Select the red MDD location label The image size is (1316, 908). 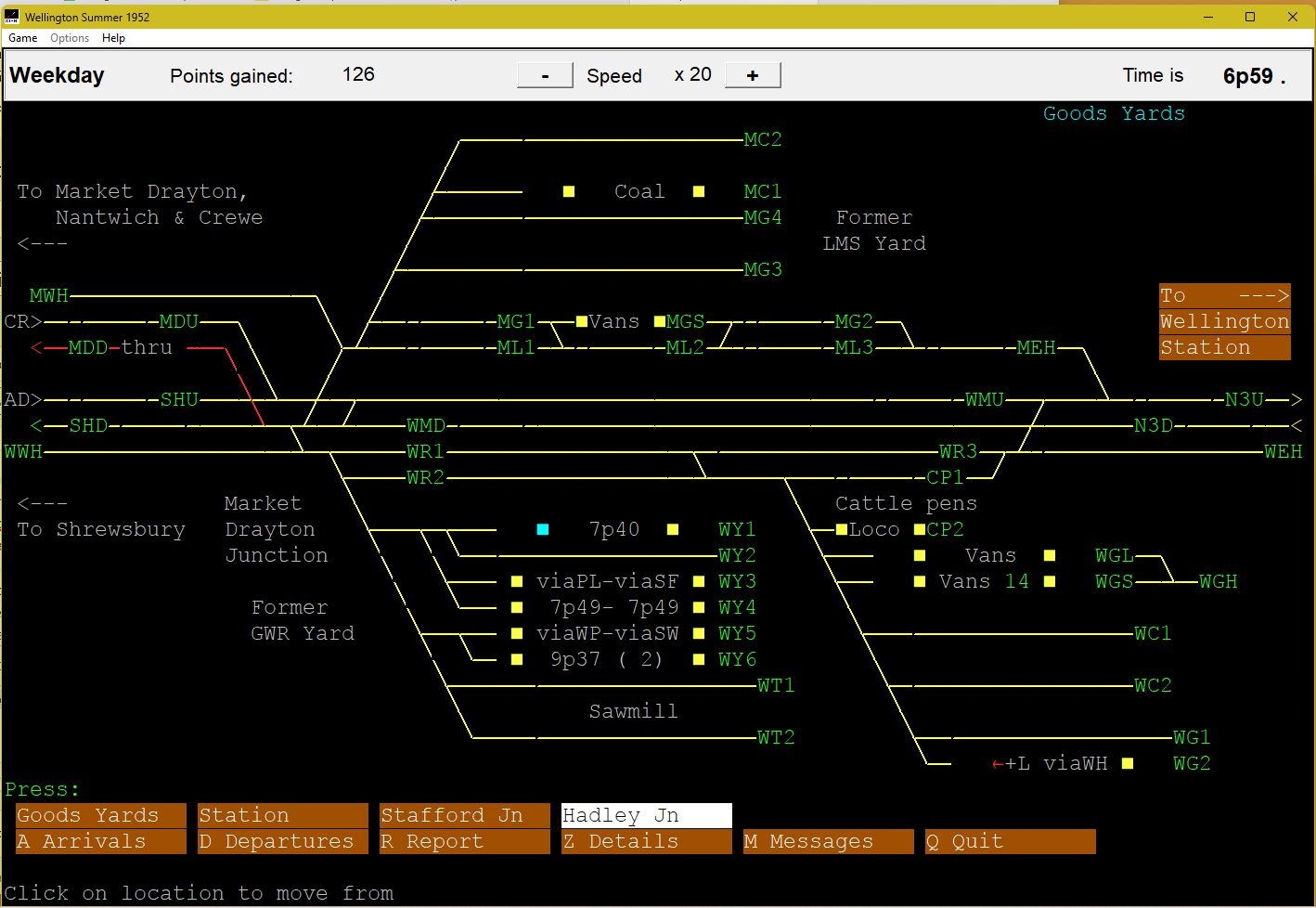pyautogui.click(x=88, y=347)
